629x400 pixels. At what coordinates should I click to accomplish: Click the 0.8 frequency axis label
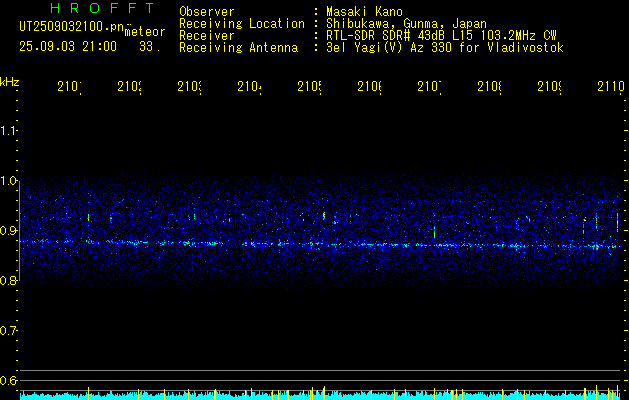9,281
